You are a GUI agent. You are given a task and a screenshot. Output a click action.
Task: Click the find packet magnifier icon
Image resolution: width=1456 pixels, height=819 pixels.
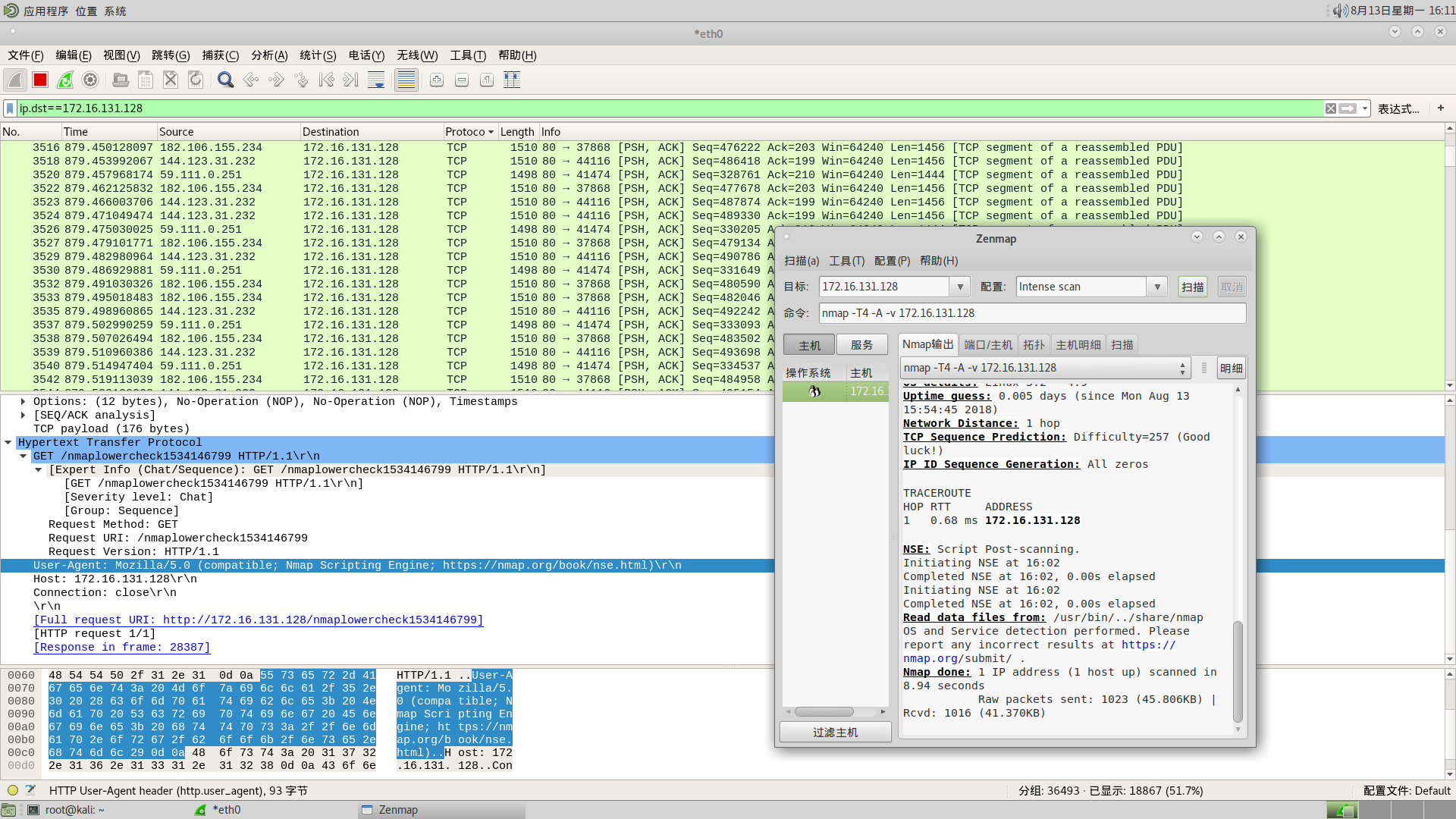(225, 80)
